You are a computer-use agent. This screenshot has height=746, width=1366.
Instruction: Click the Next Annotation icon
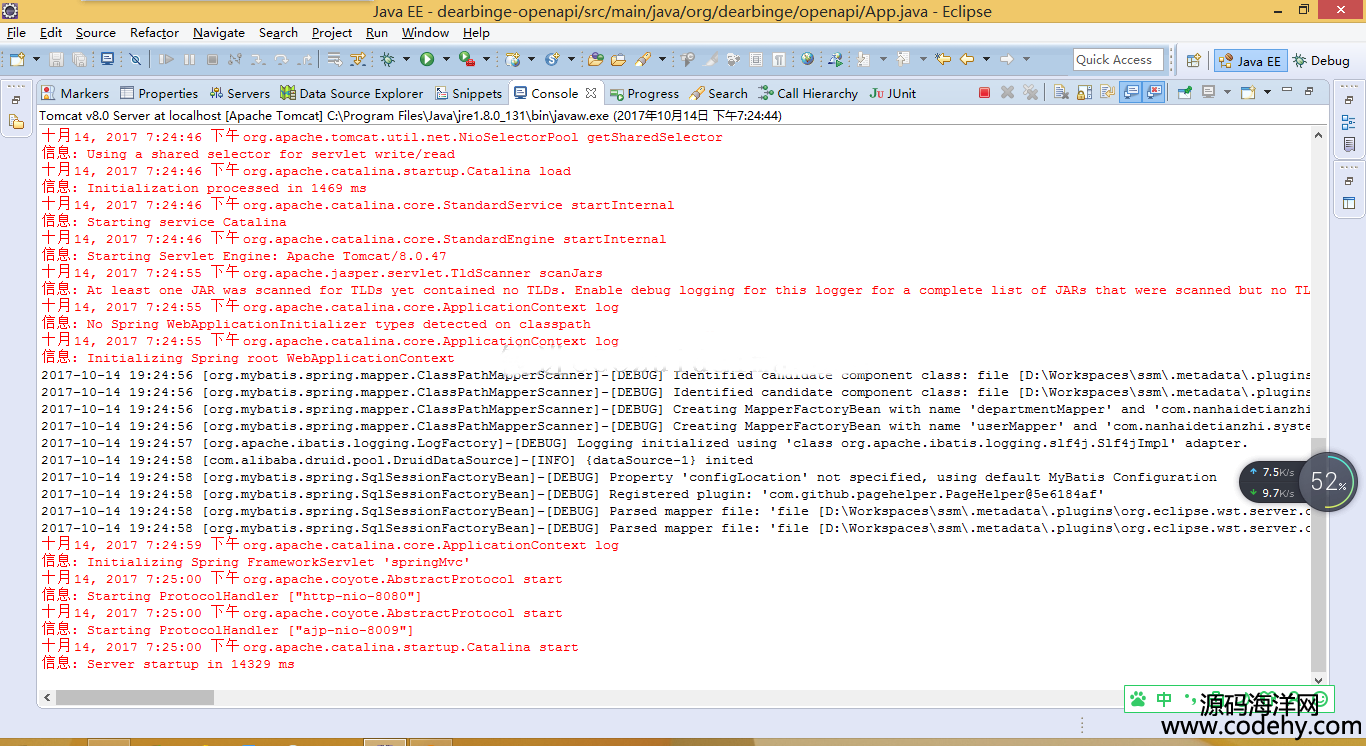(863, 59)
